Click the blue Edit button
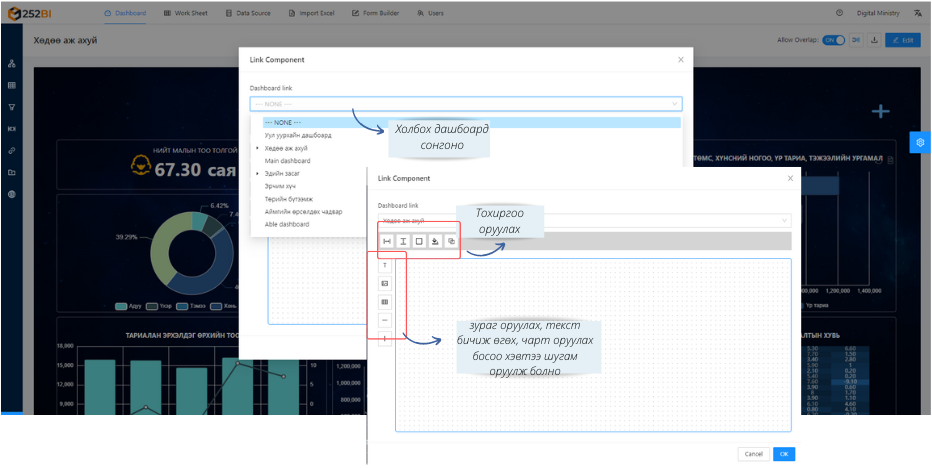This screenshot has width=932, height=468. [x=903, y=40]
